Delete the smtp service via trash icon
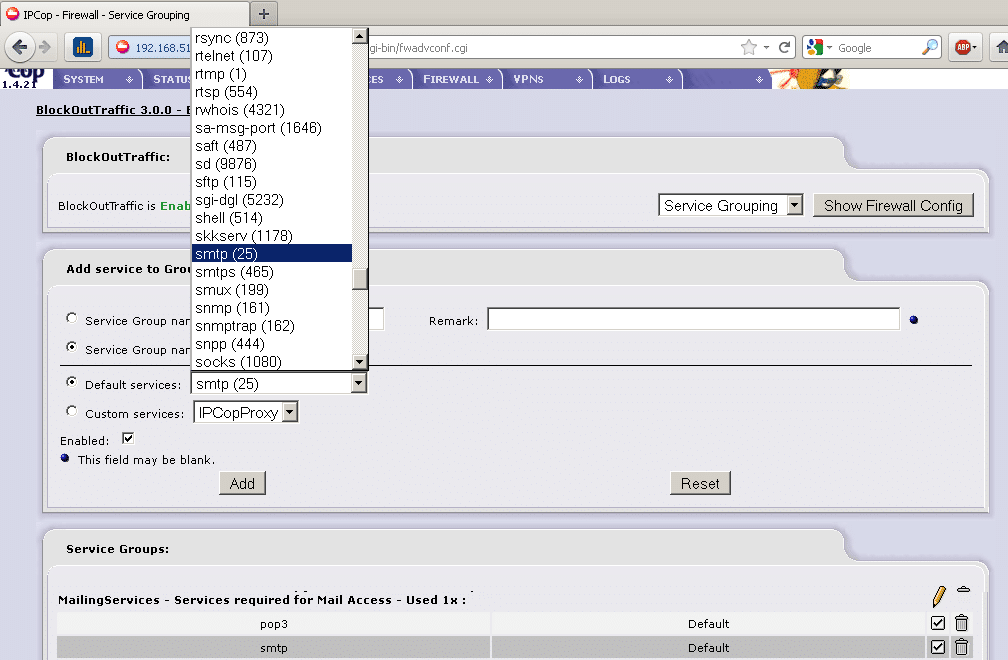This screenshot has height=660, width=1008. 961,647
